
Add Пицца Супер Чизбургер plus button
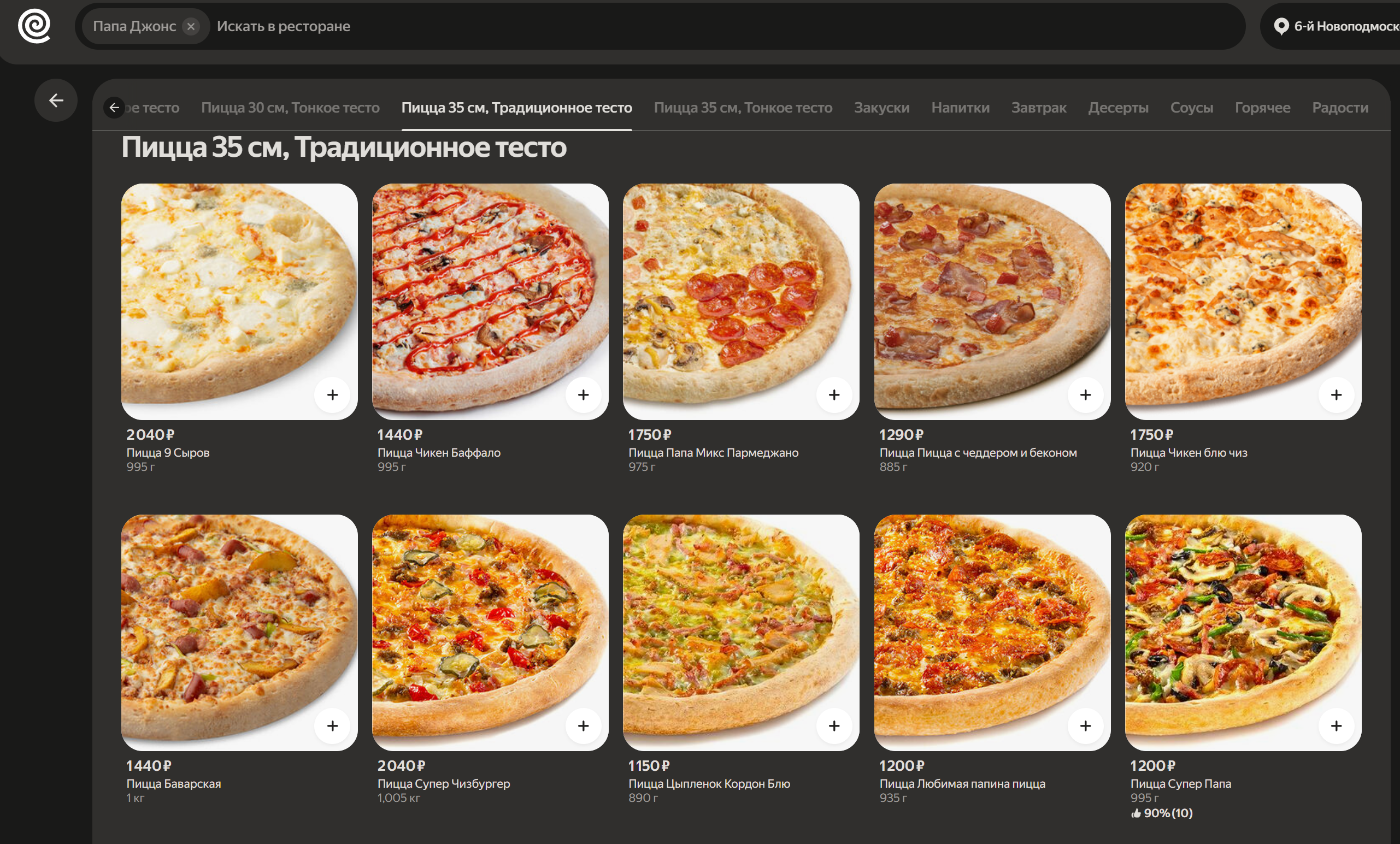[x=583, y=725]
